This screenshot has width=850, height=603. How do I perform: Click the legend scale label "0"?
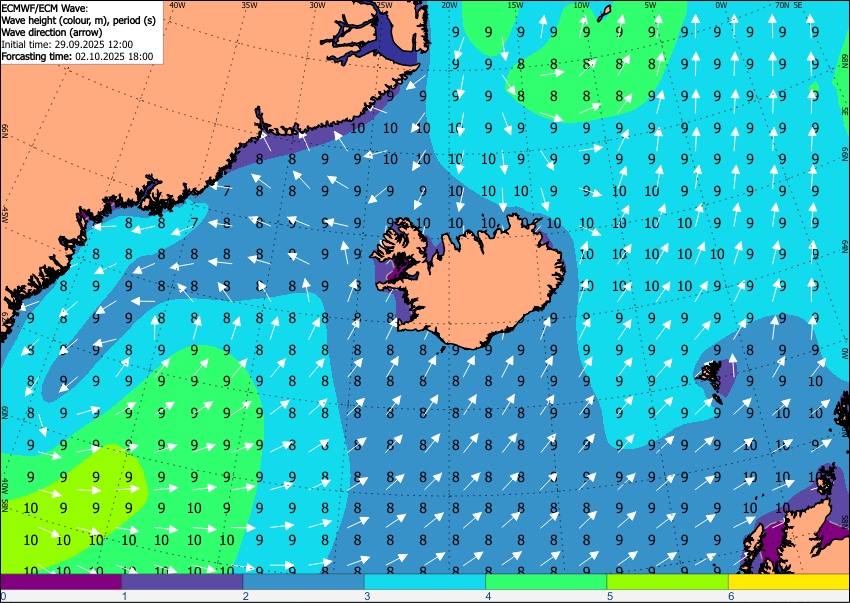pos(3,596)
